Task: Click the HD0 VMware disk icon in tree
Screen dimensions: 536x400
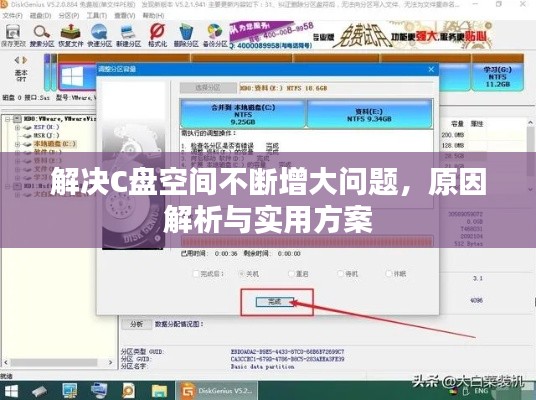Action: pos(17,119)
